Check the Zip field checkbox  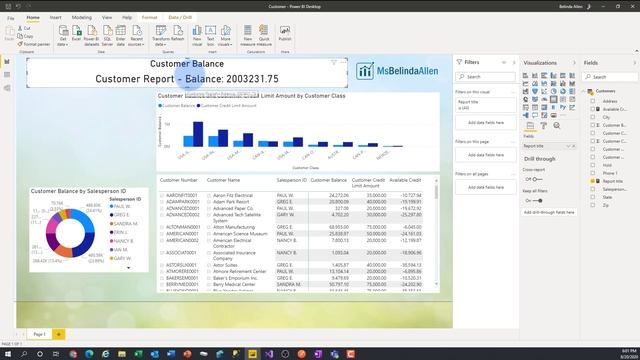(593, 205)
